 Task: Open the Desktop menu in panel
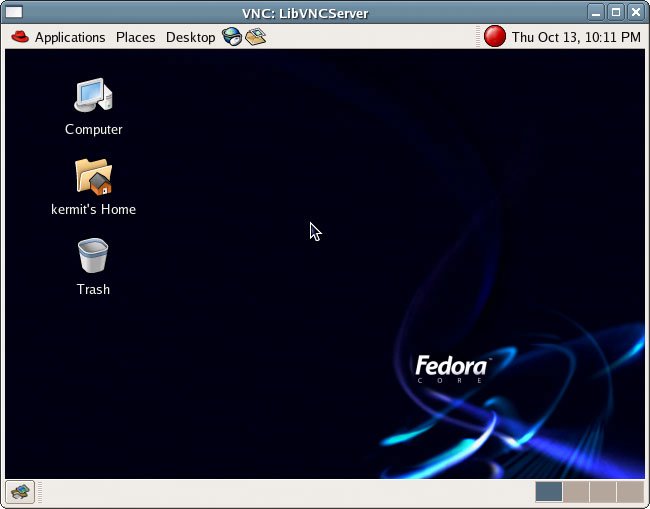pos(190,37)
